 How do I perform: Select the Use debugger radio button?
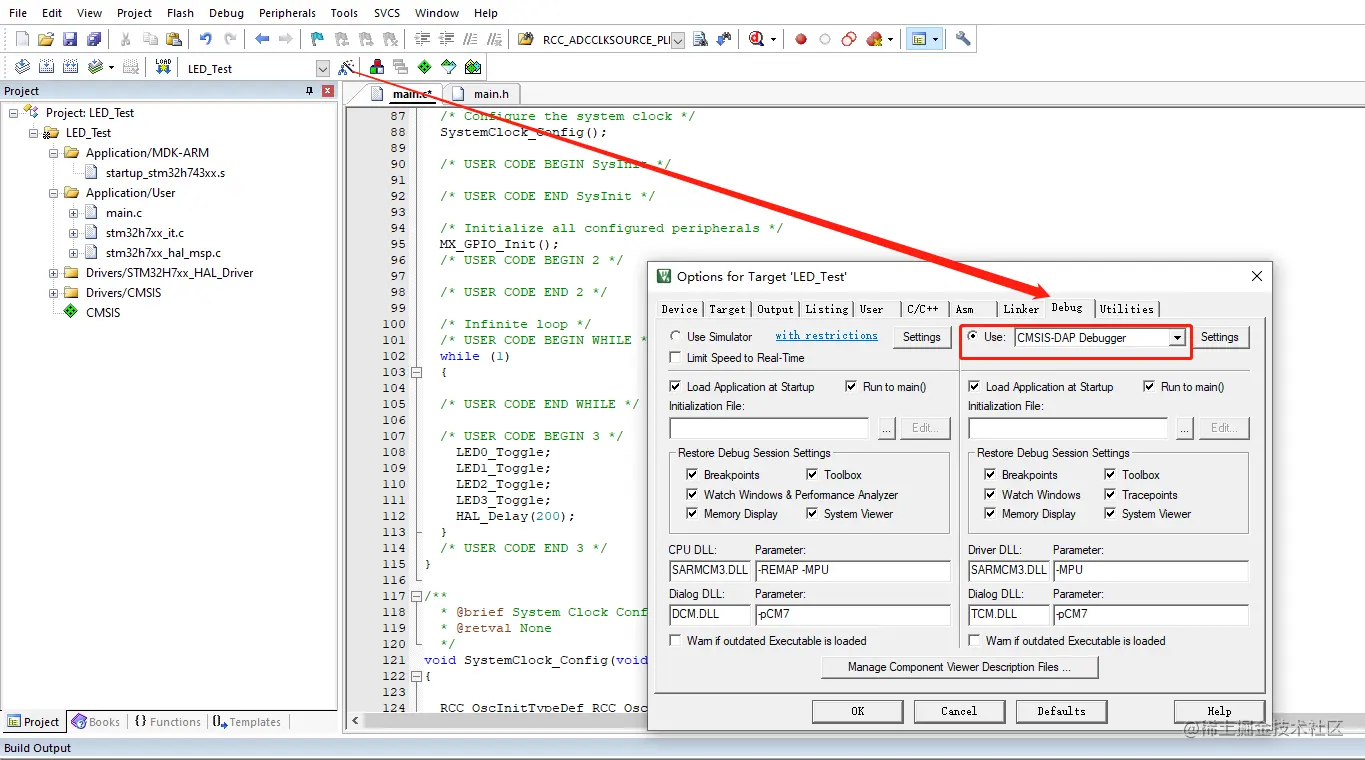pyautogui.click(x=973, y=337)
